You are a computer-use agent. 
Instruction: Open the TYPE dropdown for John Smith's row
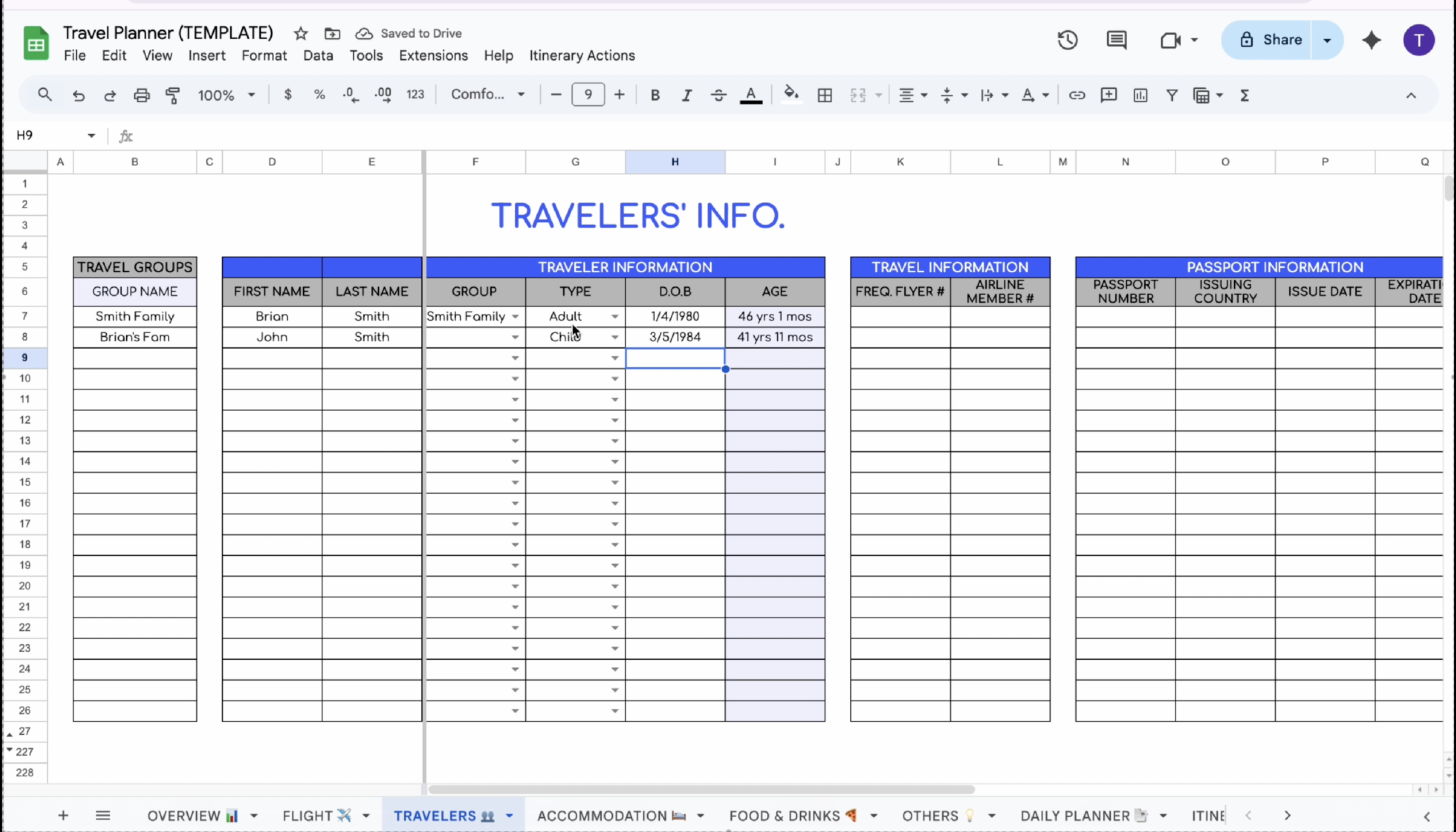[615, 337]
